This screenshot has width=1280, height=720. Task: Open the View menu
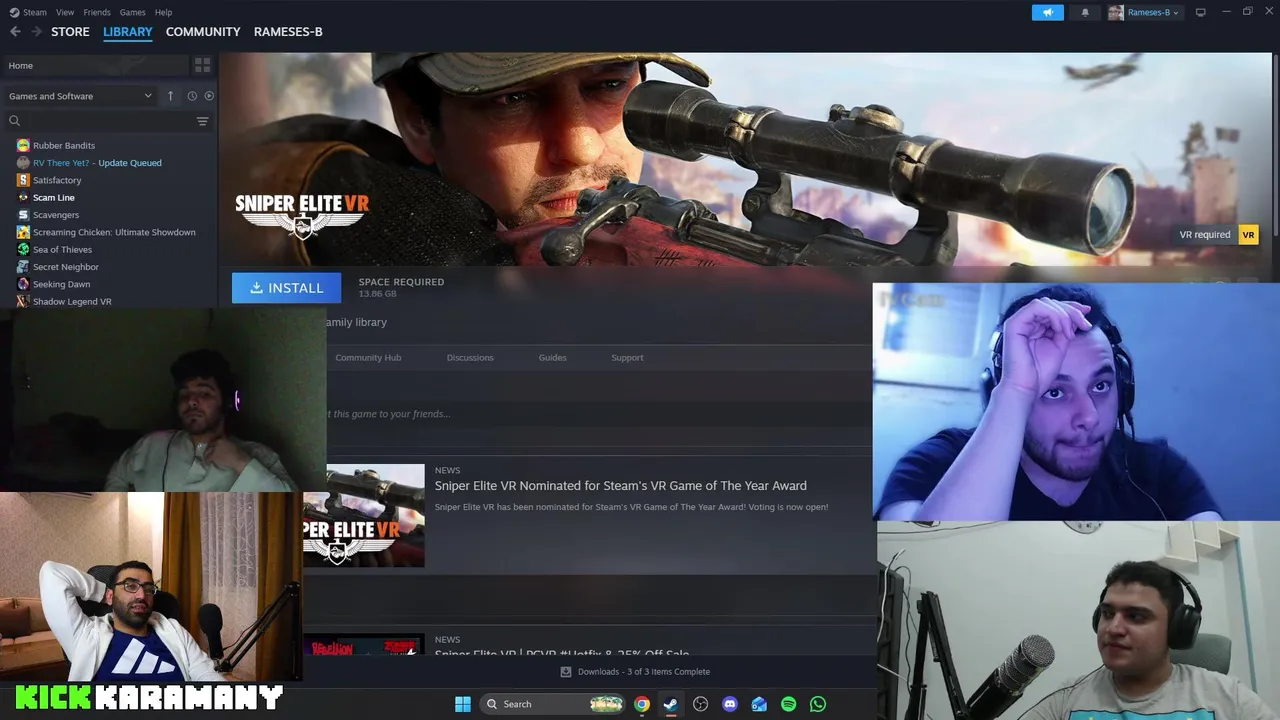click(65, 12)
